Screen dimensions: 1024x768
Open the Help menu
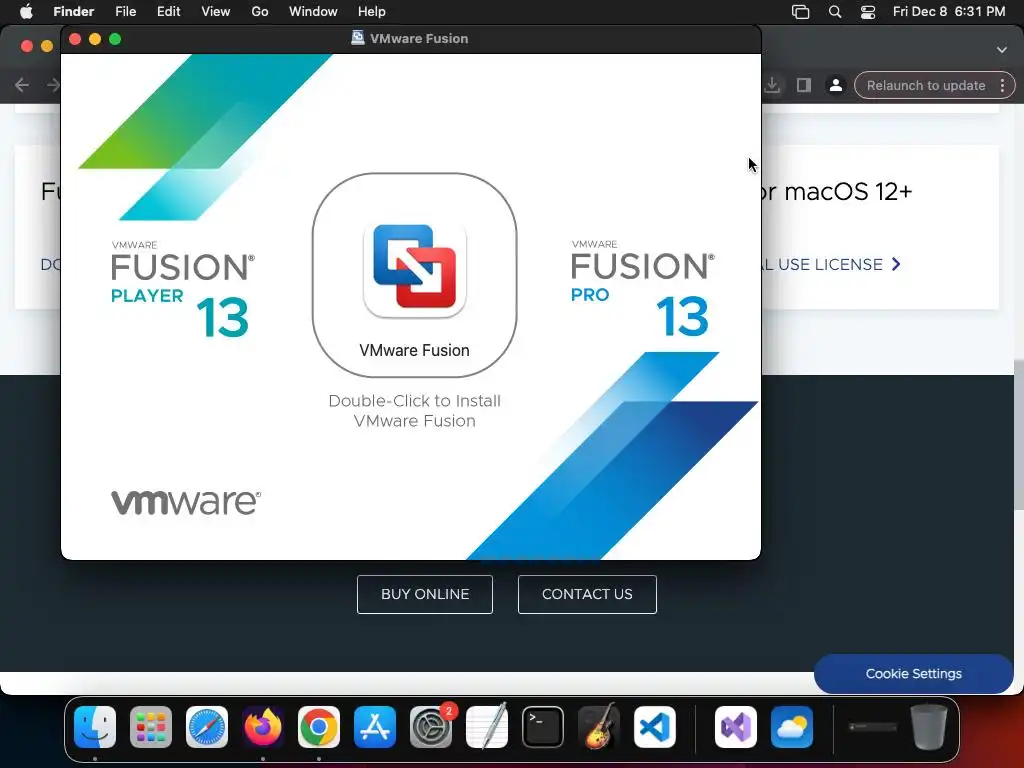pyautogui.click(x=372, y=11)
